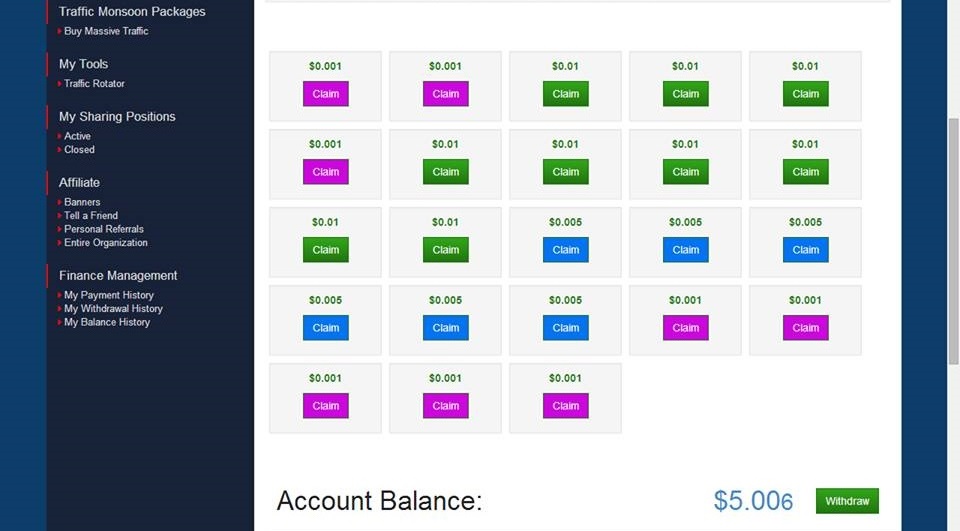Screen dimensions: 960x531
Task: Open the Banners affiliate link
Action: coord(82,202)
